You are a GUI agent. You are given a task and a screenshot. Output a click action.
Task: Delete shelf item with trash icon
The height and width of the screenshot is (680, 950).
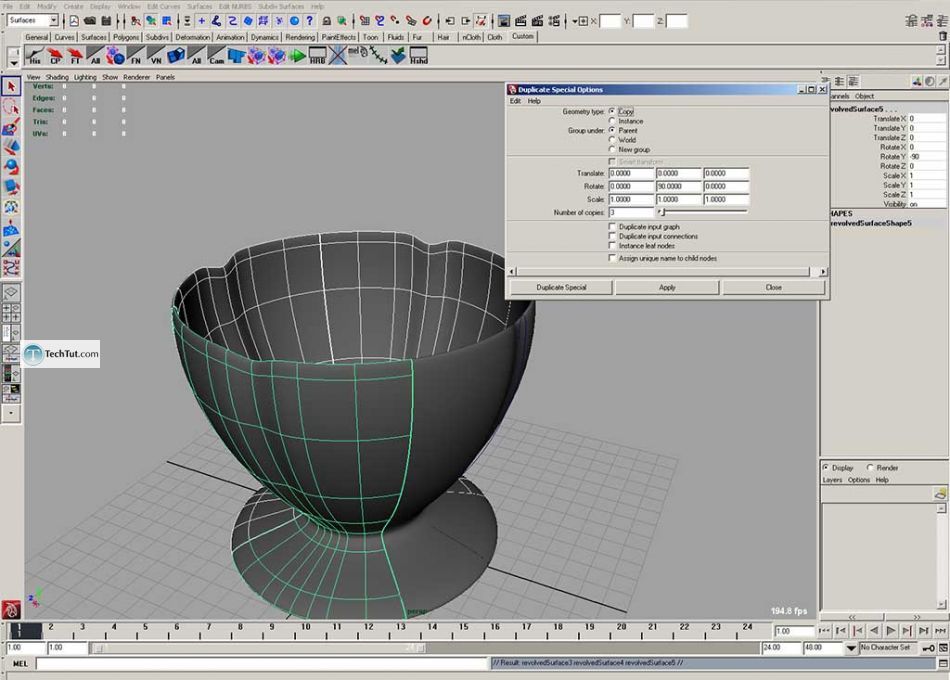[x=943, y=36]
